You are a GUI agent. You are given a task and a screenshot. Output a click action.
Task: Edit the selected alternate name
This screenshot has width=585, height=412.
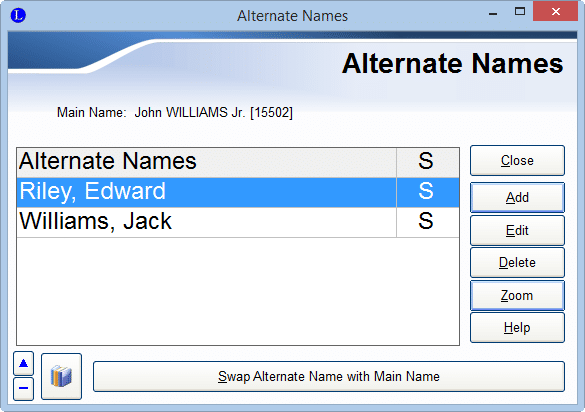coord(517,230)
